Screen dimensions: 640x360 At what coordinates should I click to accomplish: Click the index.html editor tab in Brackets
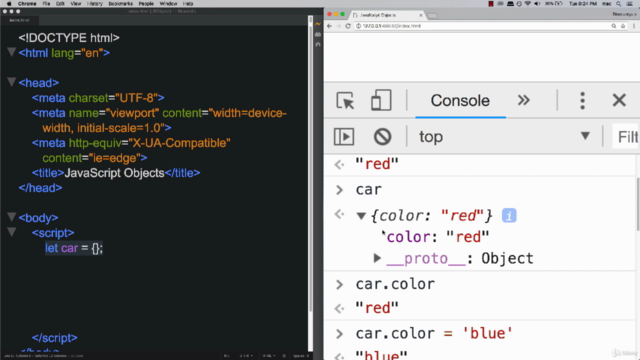[x=19, y=20]
